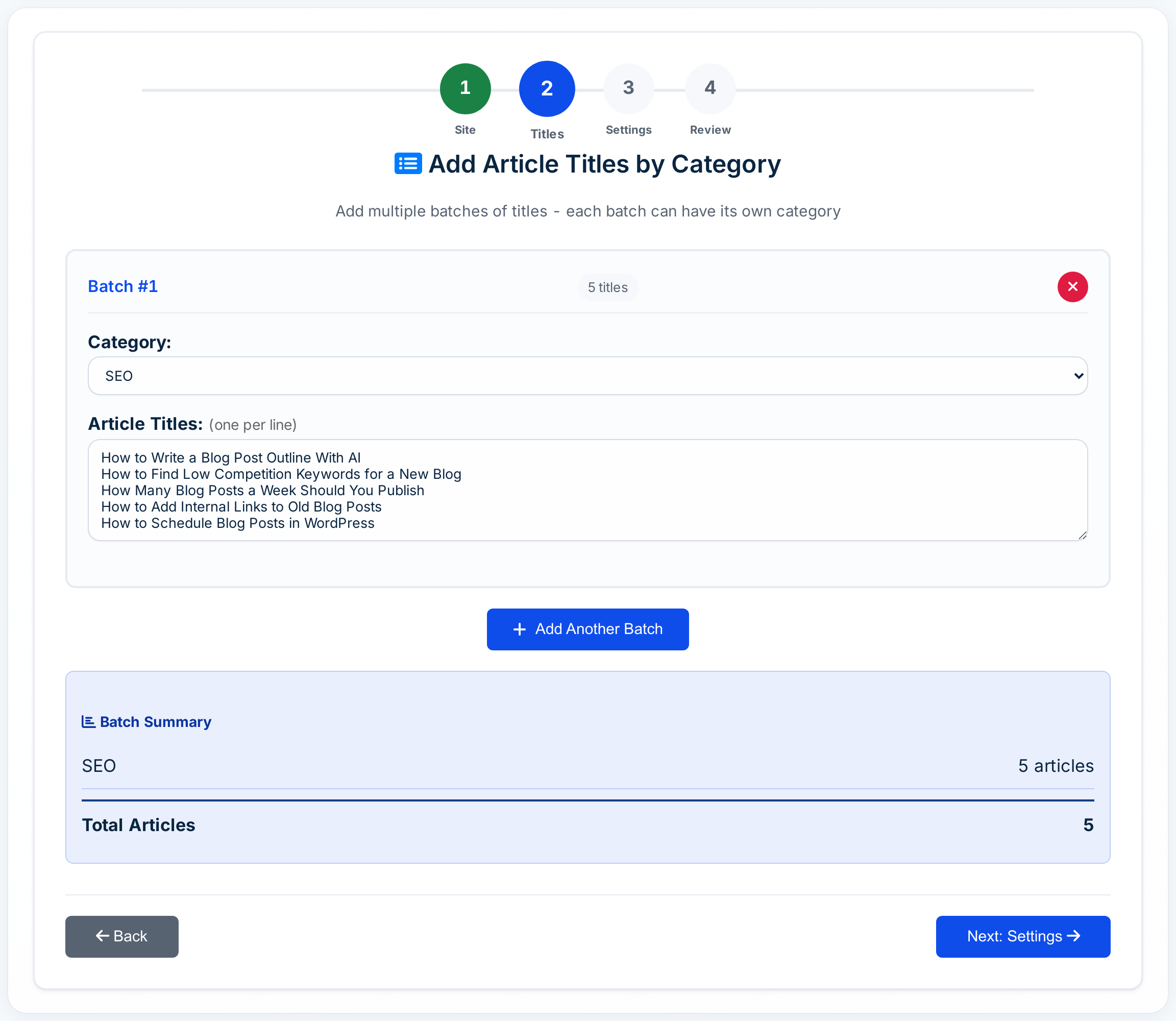
Task: Click the '(one per line)' hint text
Action: 253,424
